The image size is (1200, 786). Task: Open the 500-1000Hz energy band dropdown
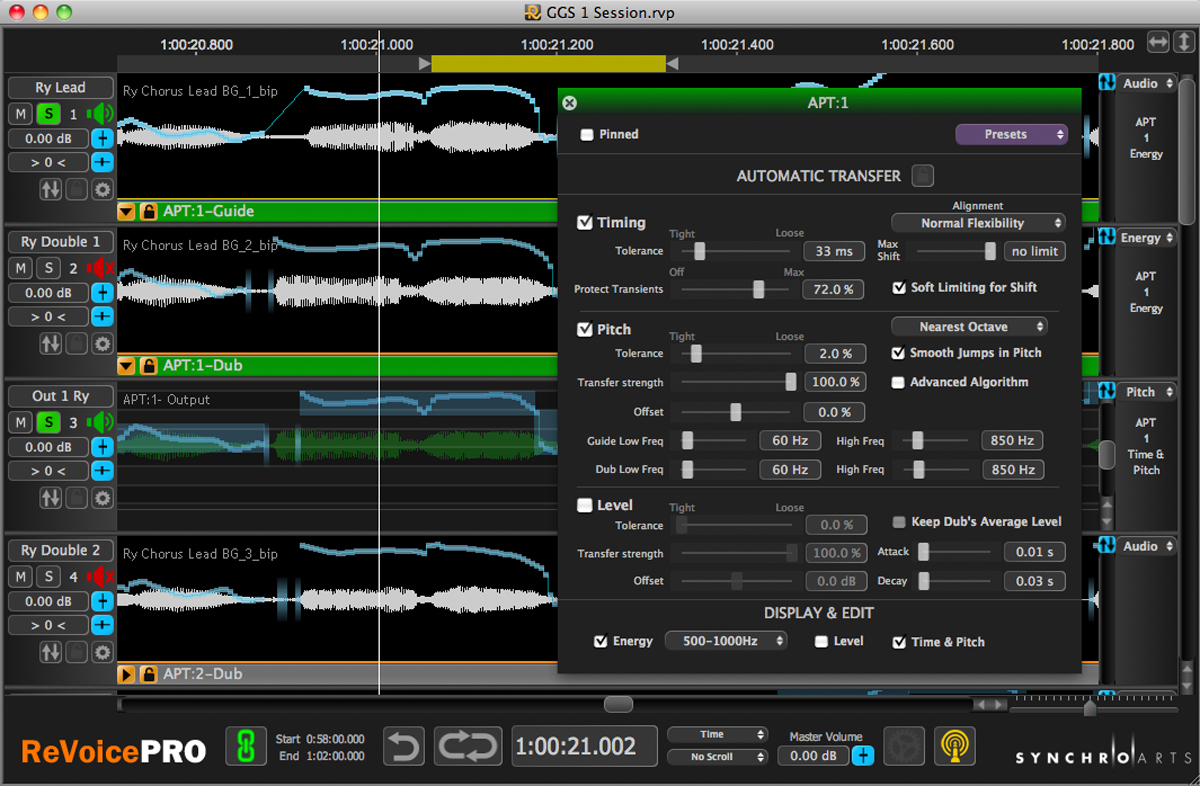tap(726, 641)
